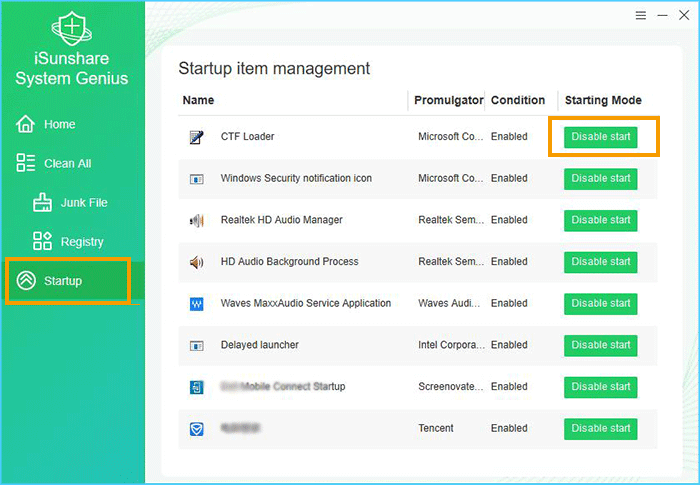Screen dimensions: 700x485
Task: Click the HD Audio Background Process icon
Action: (x=196, y=262)
